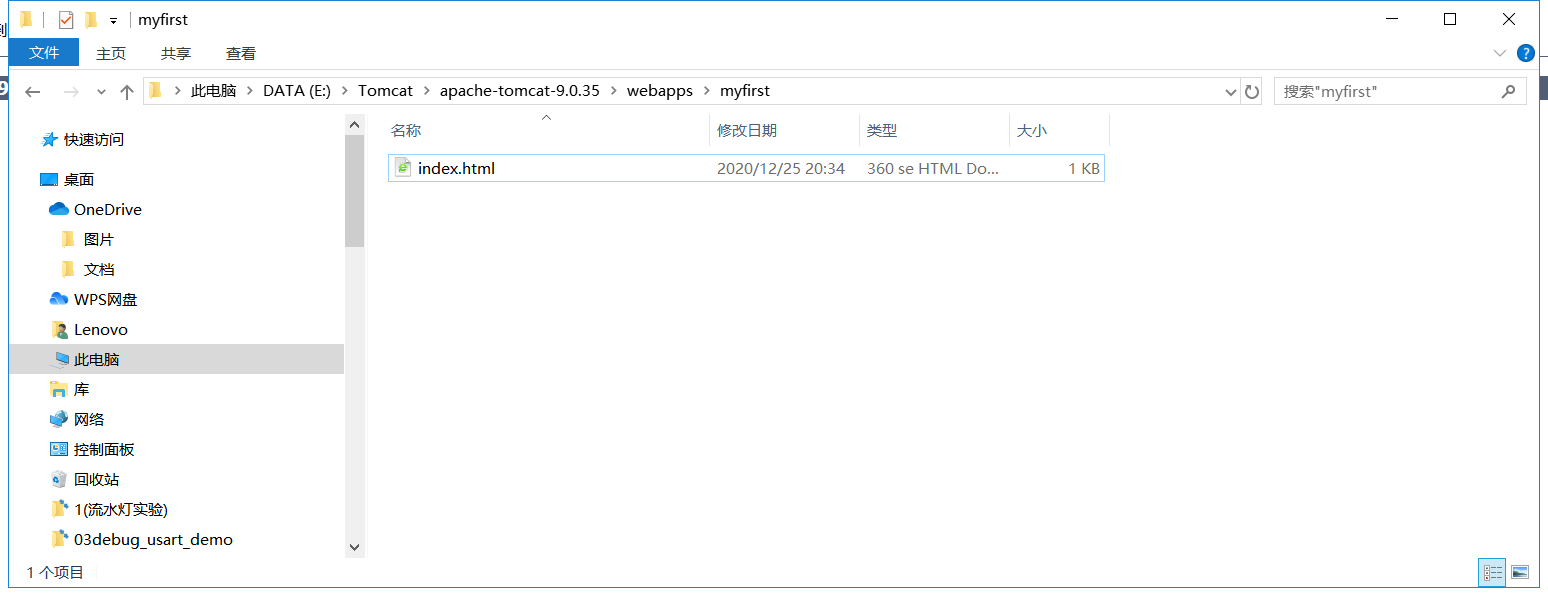Viewport: 1548px width, 596px height.
Task: Switch to the 查看 ribbon tab
Action: pyautogui.click(x=241, y=53)
